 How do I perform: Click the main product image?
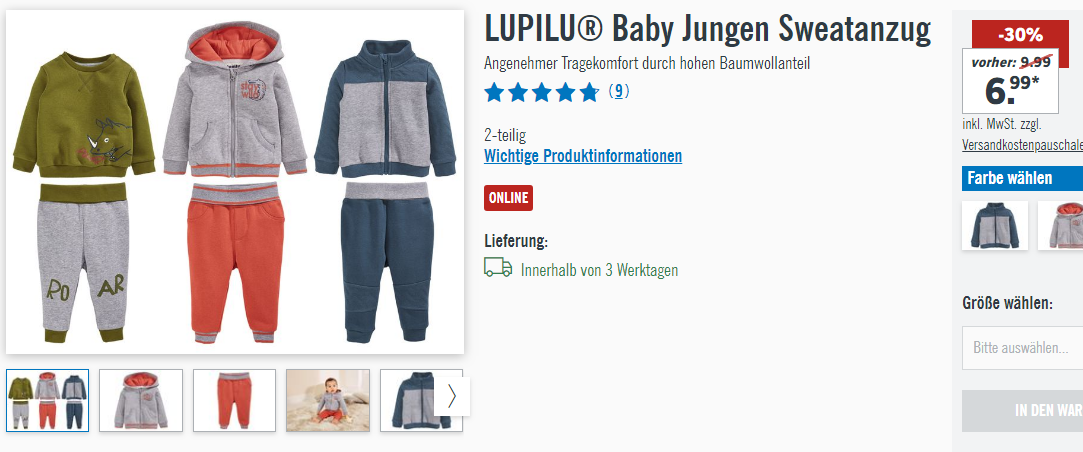(x=235, y=182)
